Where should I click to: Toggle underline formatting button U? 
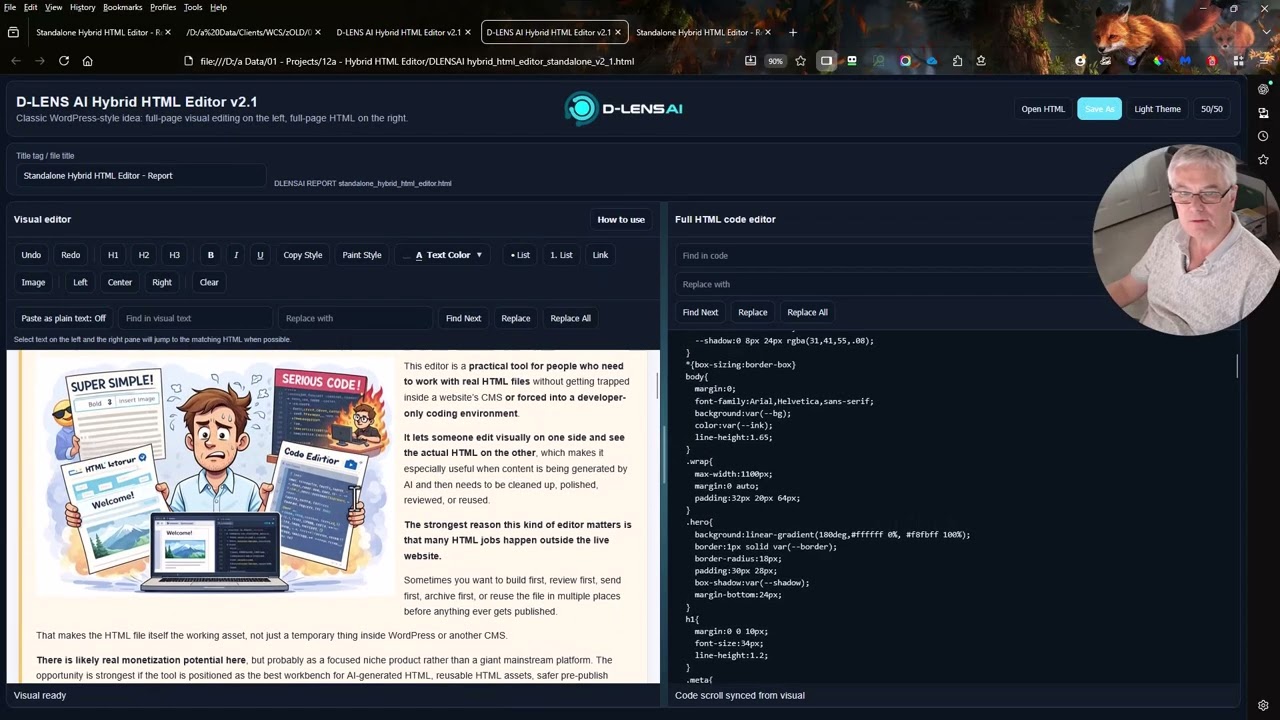(x=260, y=255)
